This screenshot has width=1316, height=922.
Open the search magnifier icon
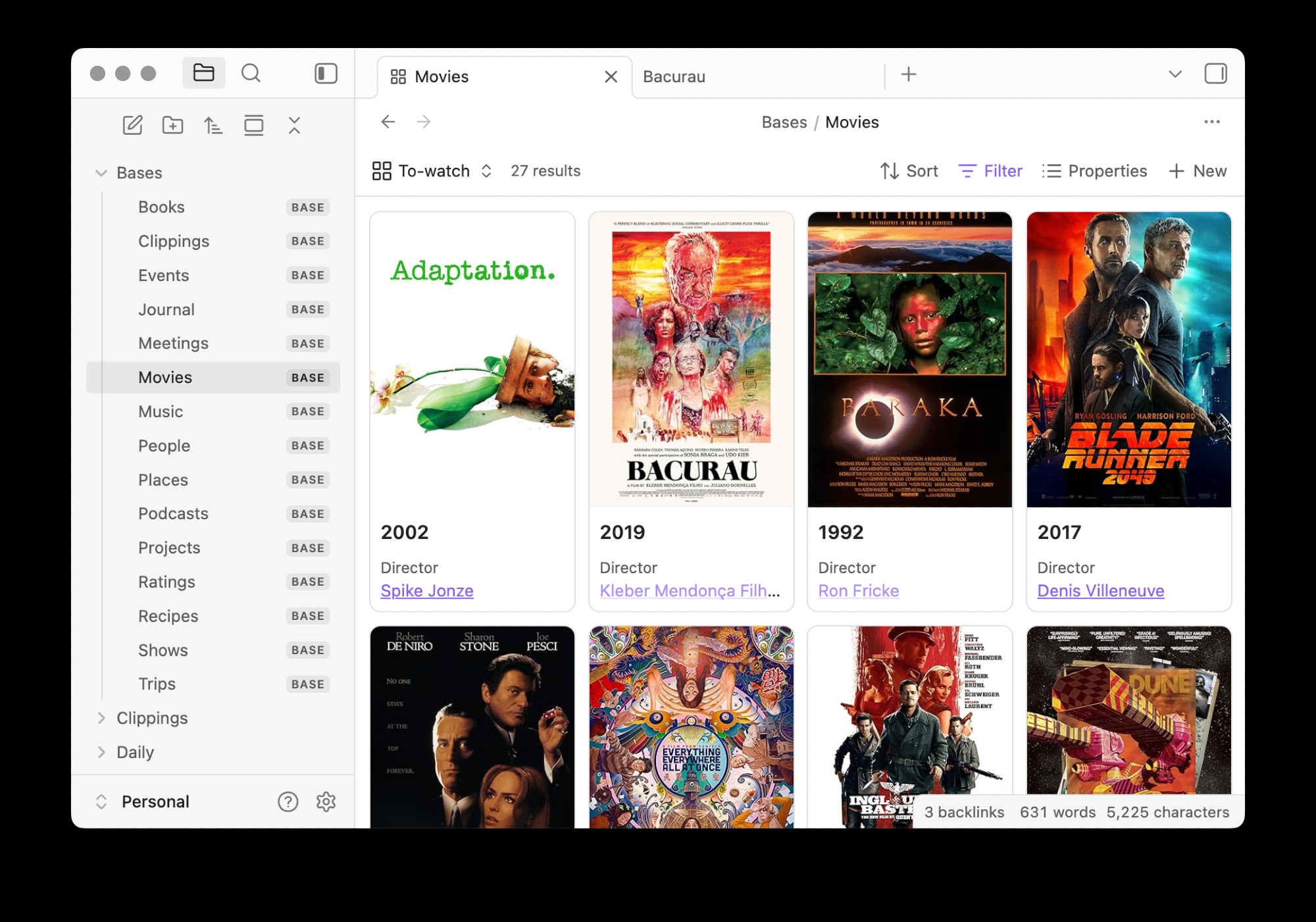click(251, 73)
